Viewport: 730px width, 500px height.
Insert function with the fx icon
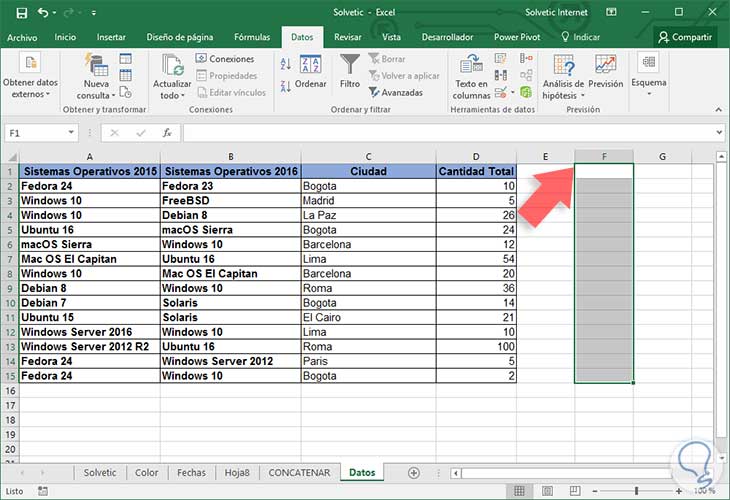point(167,133)
